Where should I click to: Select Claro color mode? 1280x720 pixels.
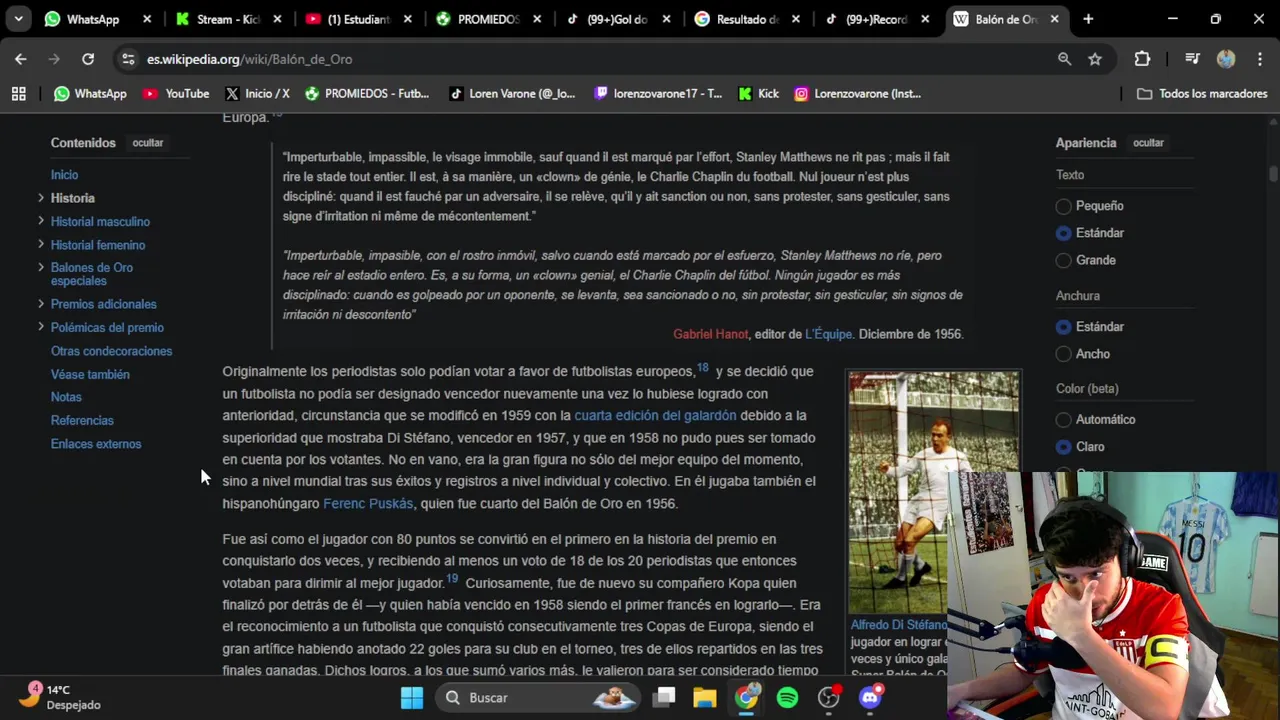(x=1063, y=447)
